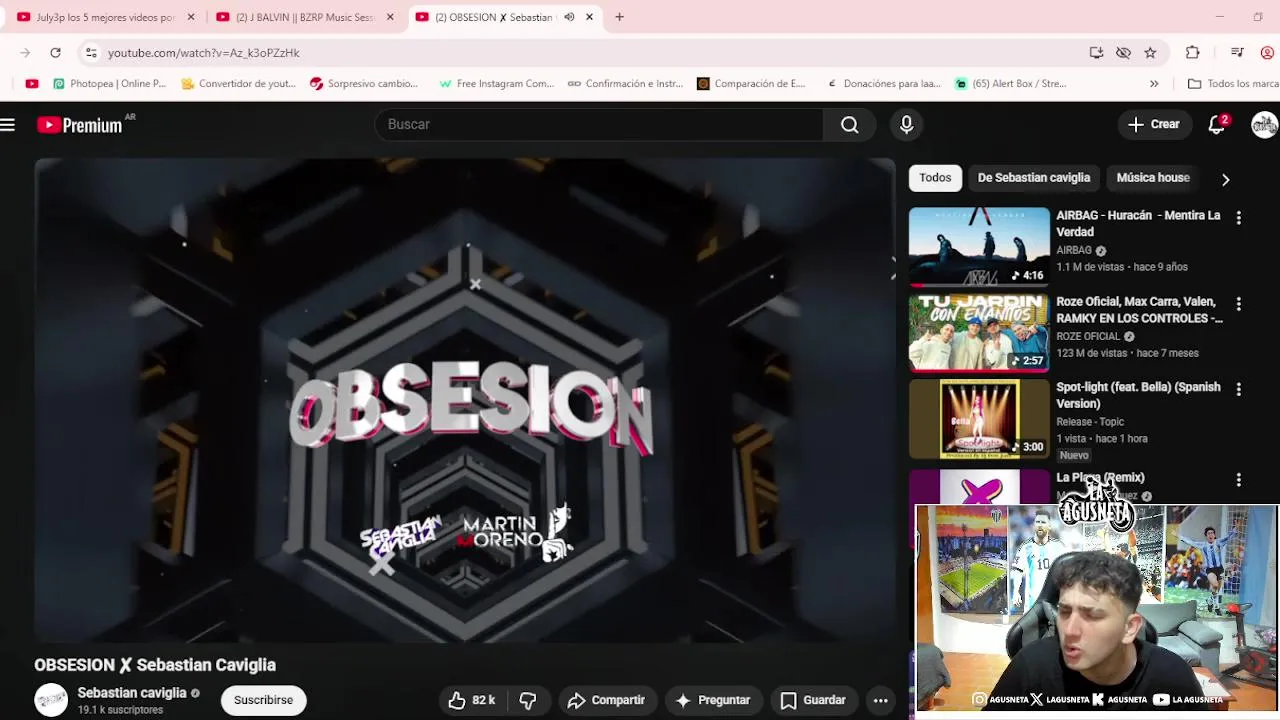The height and width of the screenshot is (720, 1280).
Task: Click the video player showing OBSESION
Action: [465, 400]
